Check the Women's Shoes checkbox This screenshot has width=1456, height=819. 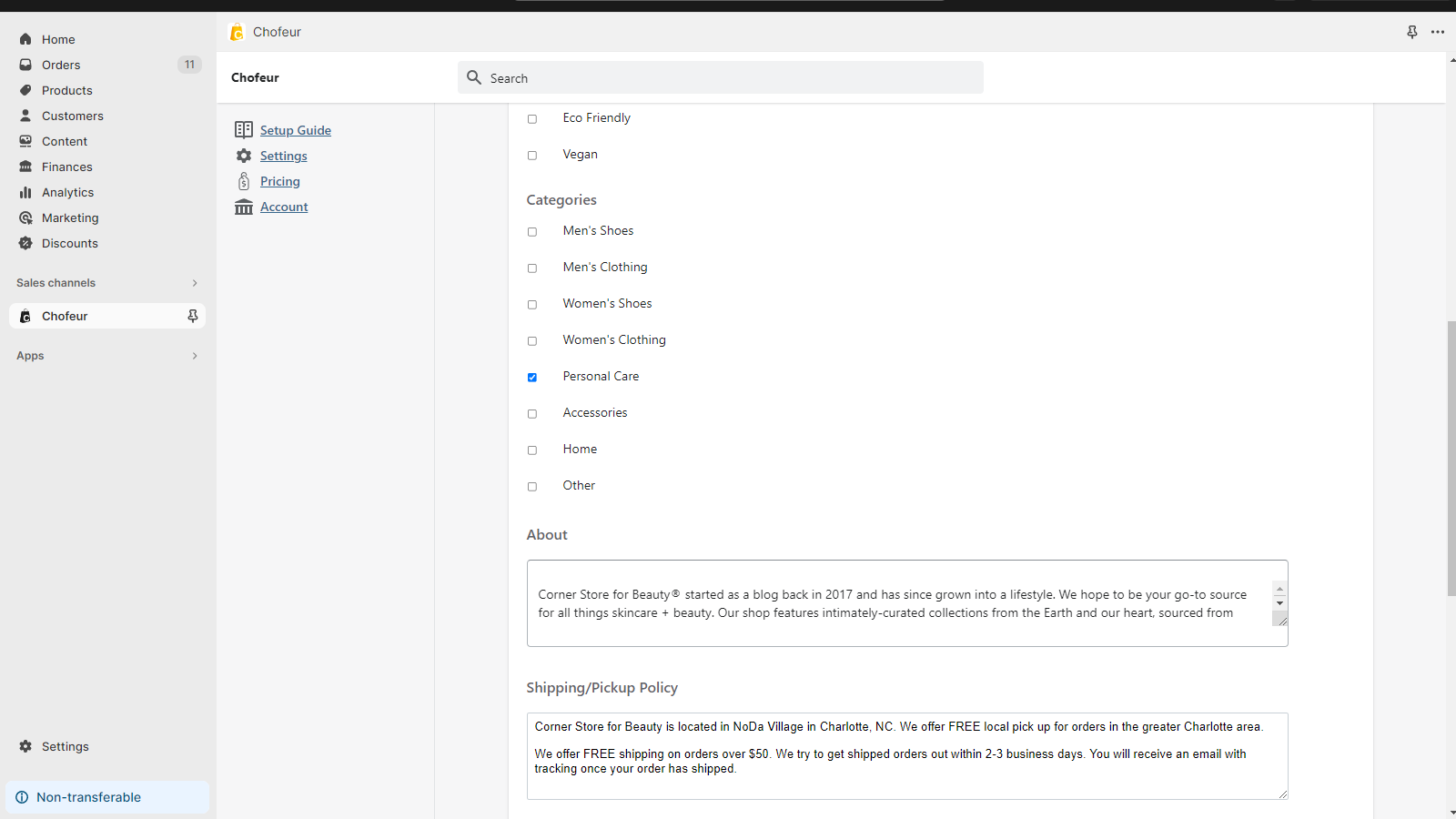pos(532,305)
